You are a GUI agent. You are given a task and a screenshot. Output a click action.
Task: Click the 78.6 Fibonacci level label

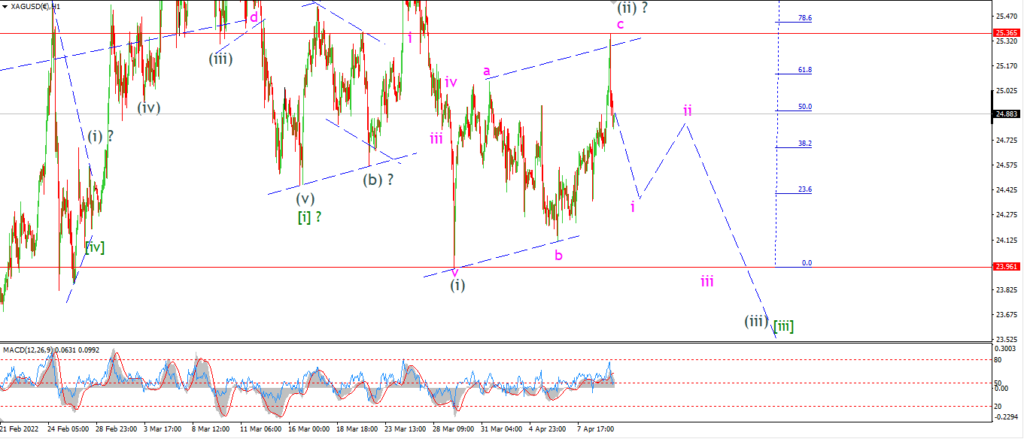(805, 18)
